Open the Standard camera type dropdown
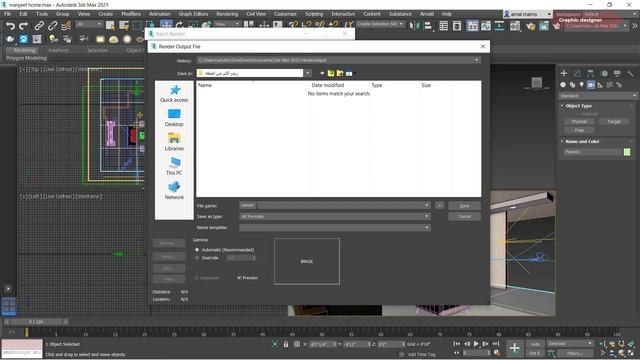 (598, 96)
